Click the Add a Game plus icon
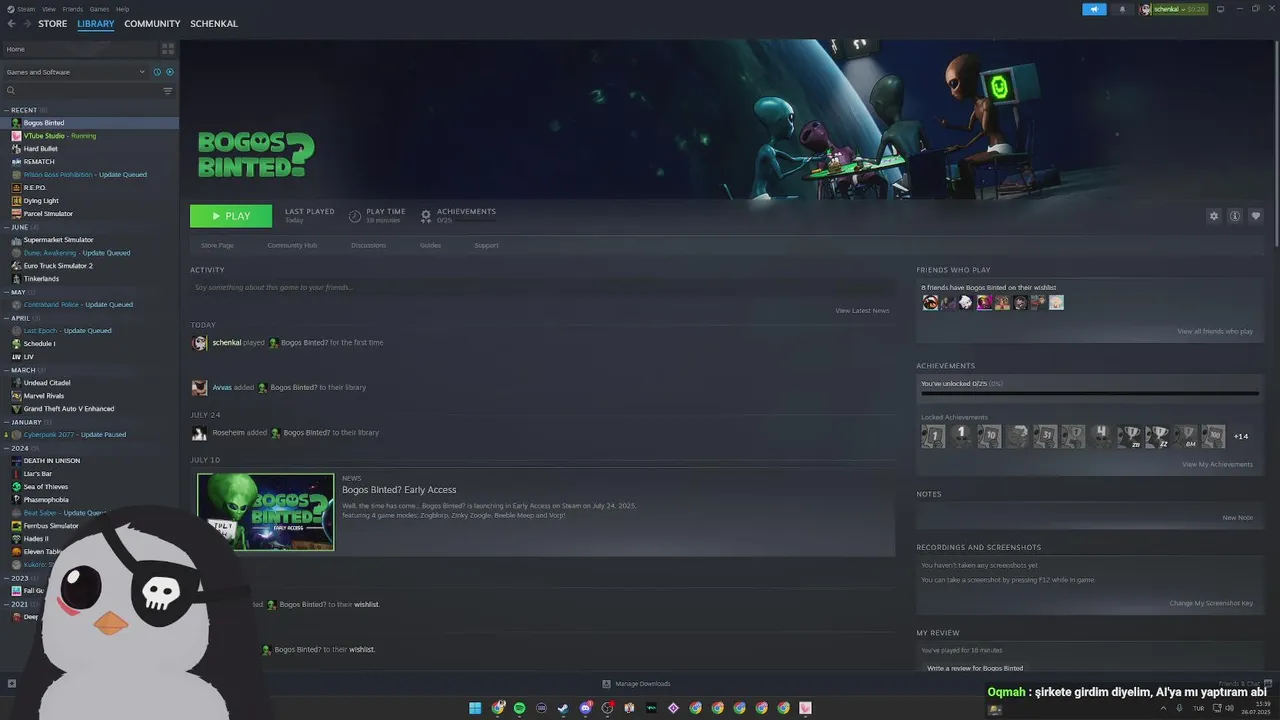Viewport: 1280px width, 720px height. pos(12,684)
